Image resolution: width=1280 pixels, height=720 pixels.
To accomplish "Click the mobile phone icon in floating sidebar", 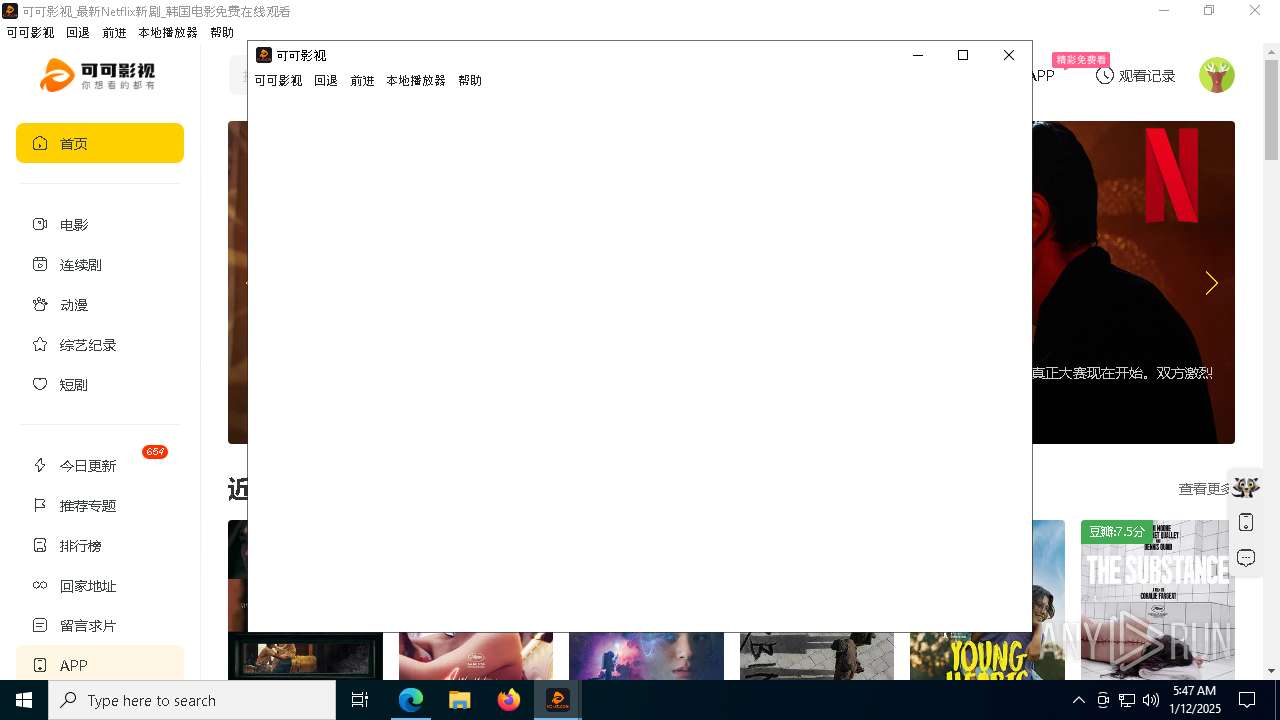I will pyautogui.click(x=1246, y=522).
